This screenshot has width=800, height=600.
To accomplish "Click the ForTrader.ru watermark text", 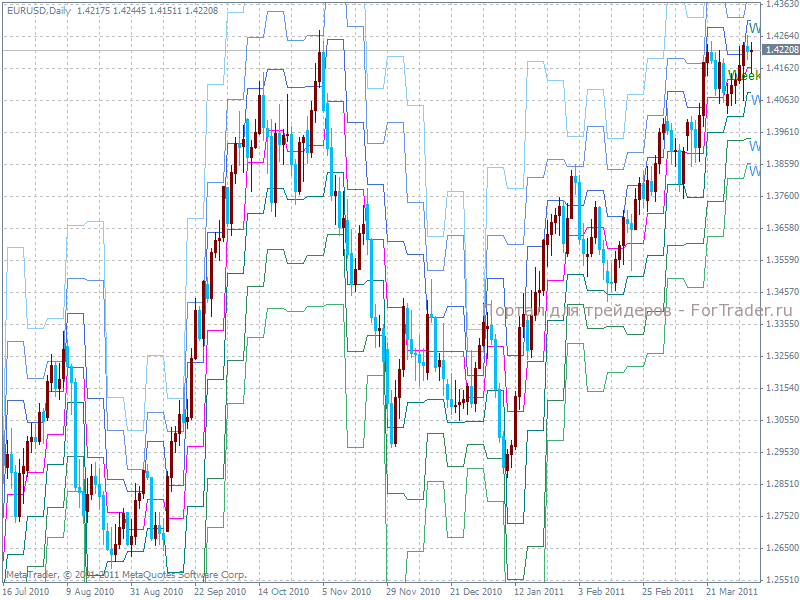I will click(641, 310).
